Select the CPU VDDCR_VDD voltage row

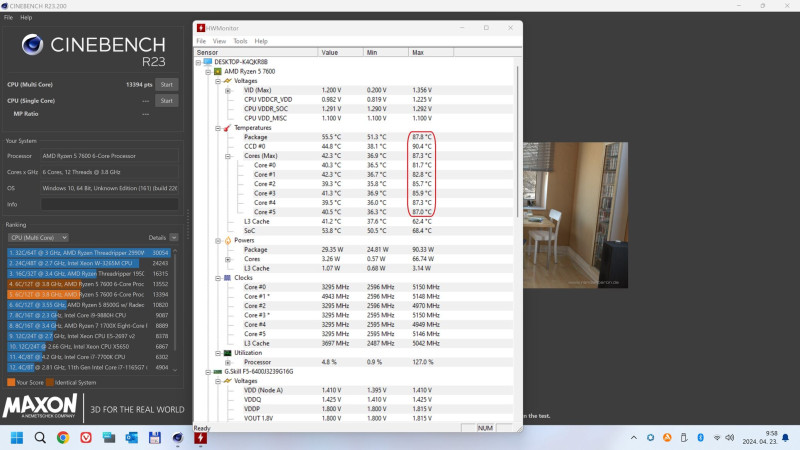click(354, 99)
